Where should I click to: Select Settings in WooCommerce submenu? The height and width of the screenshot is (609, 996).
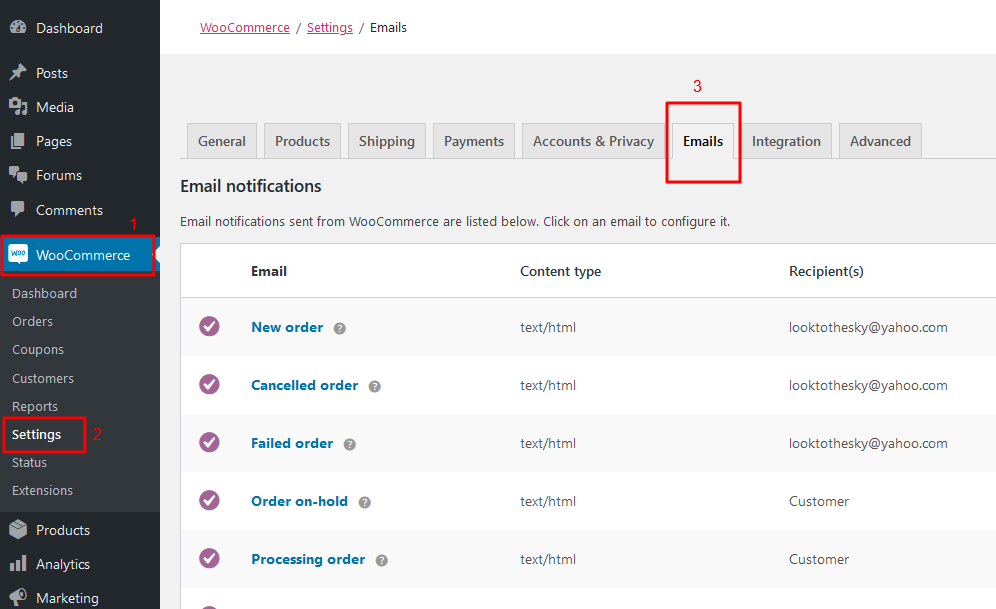pyautogui.click(x=37, y=434)
